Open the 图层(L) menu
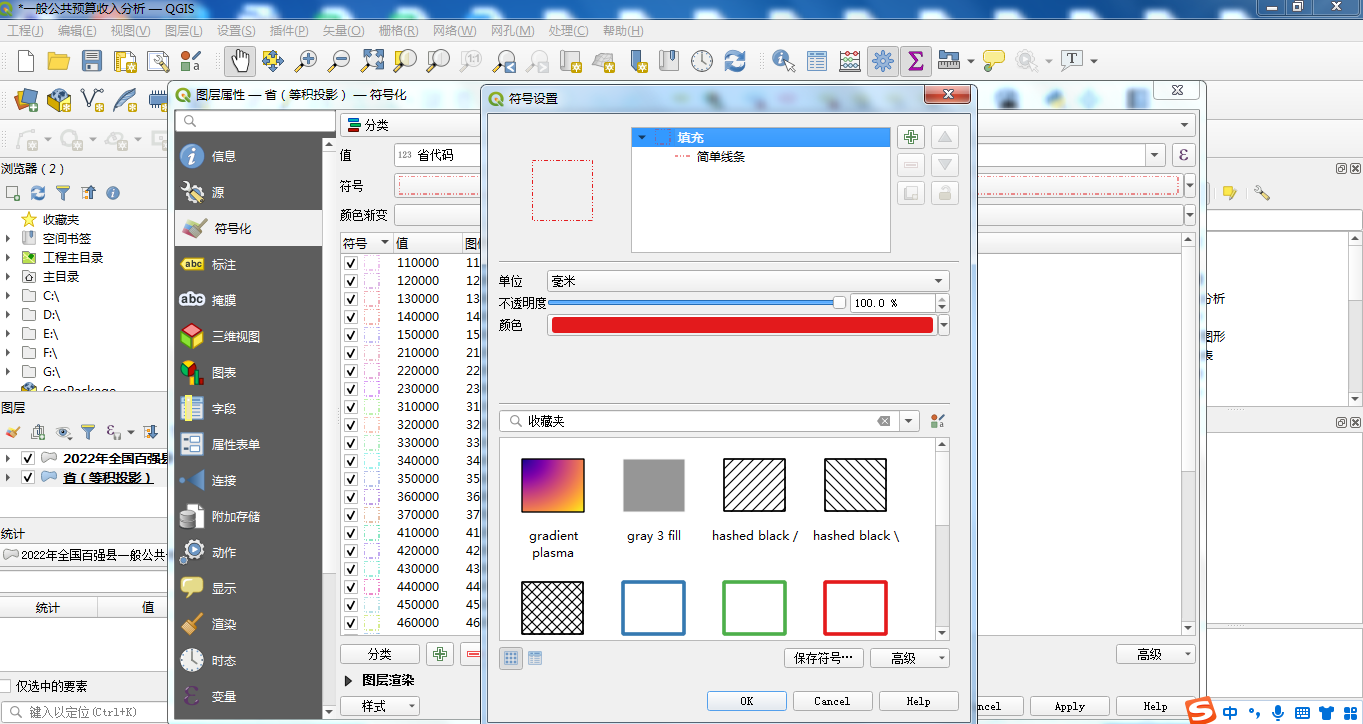1363x724 pixels. click(182, 31)
